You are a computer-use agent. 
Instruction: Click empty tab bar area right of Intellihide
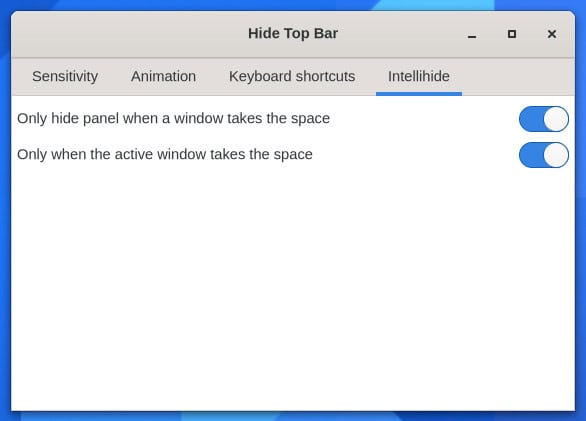click(x=518, y=77)
